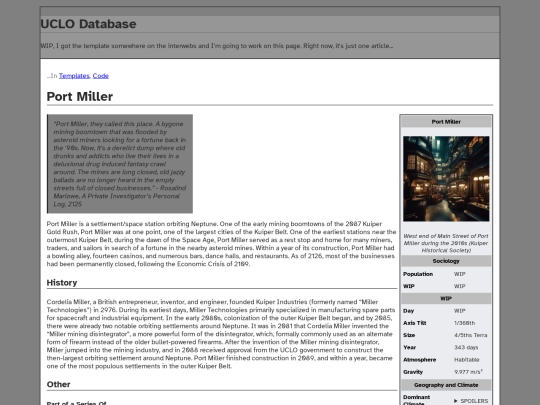Click the Day row label
This screenshot has width=540, height=405.
(408, 311)
